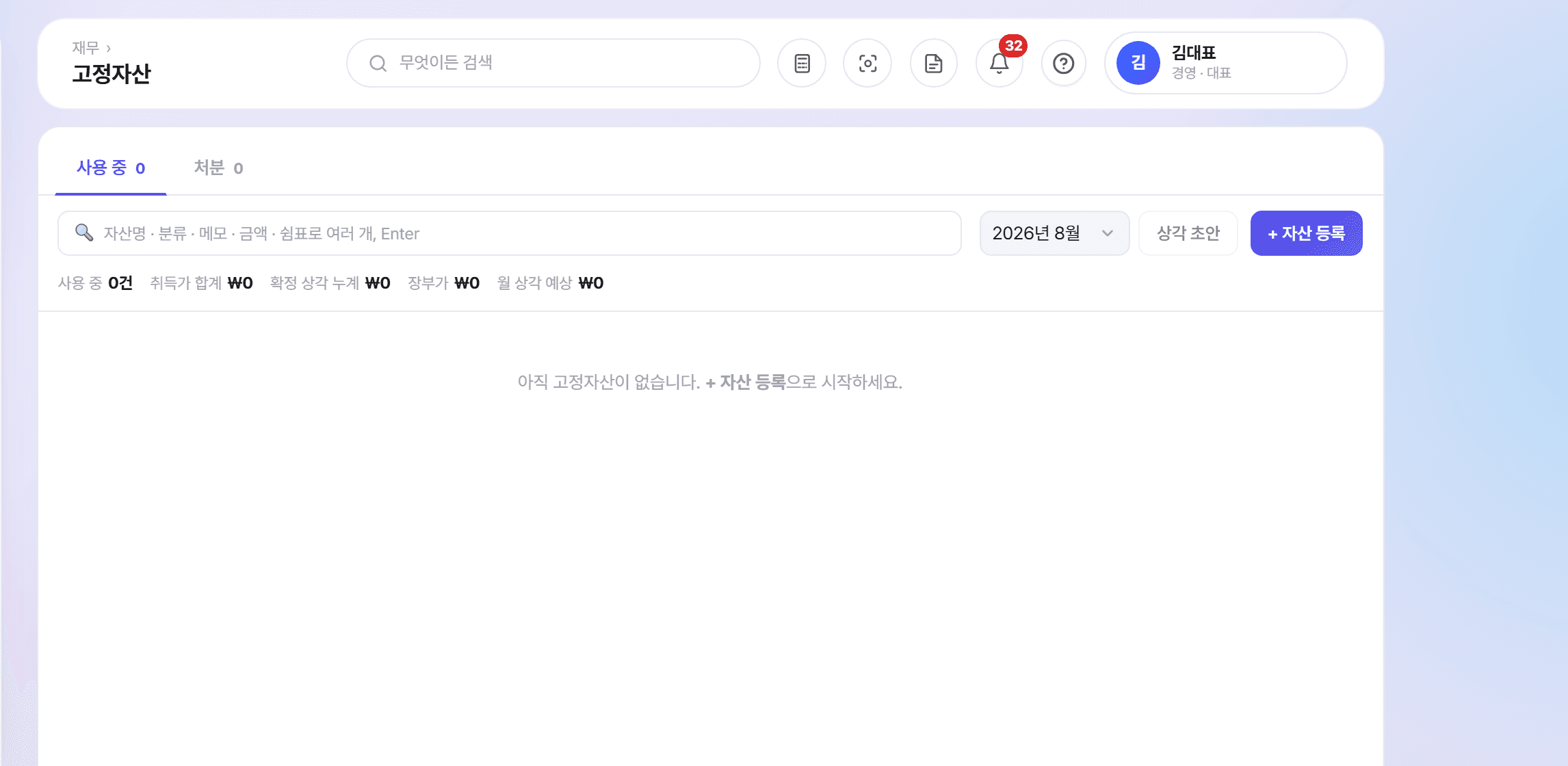This screenshot has width=1568, height=766.
Task: Click the asset search magnifying glass icon
Action: tap(84, 233)
